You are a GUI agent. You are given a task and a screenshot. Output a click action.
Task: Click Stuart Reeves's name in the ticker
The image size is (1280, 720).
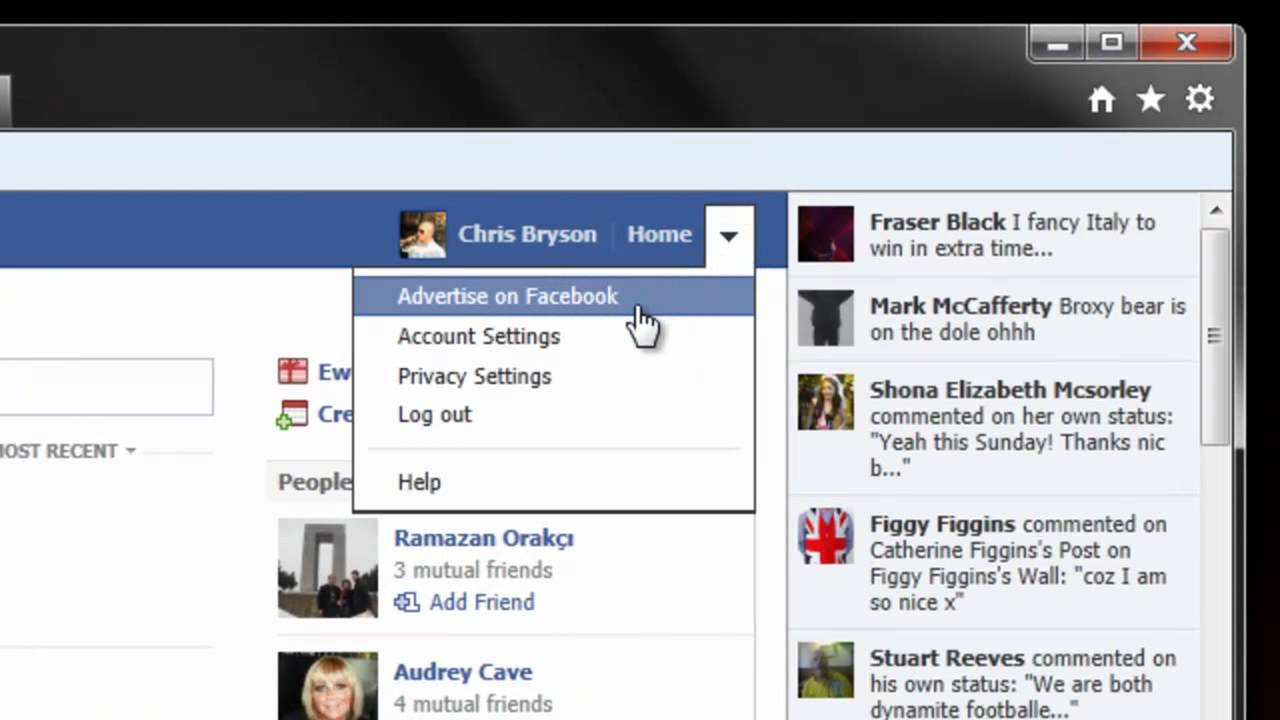point(947,658)
